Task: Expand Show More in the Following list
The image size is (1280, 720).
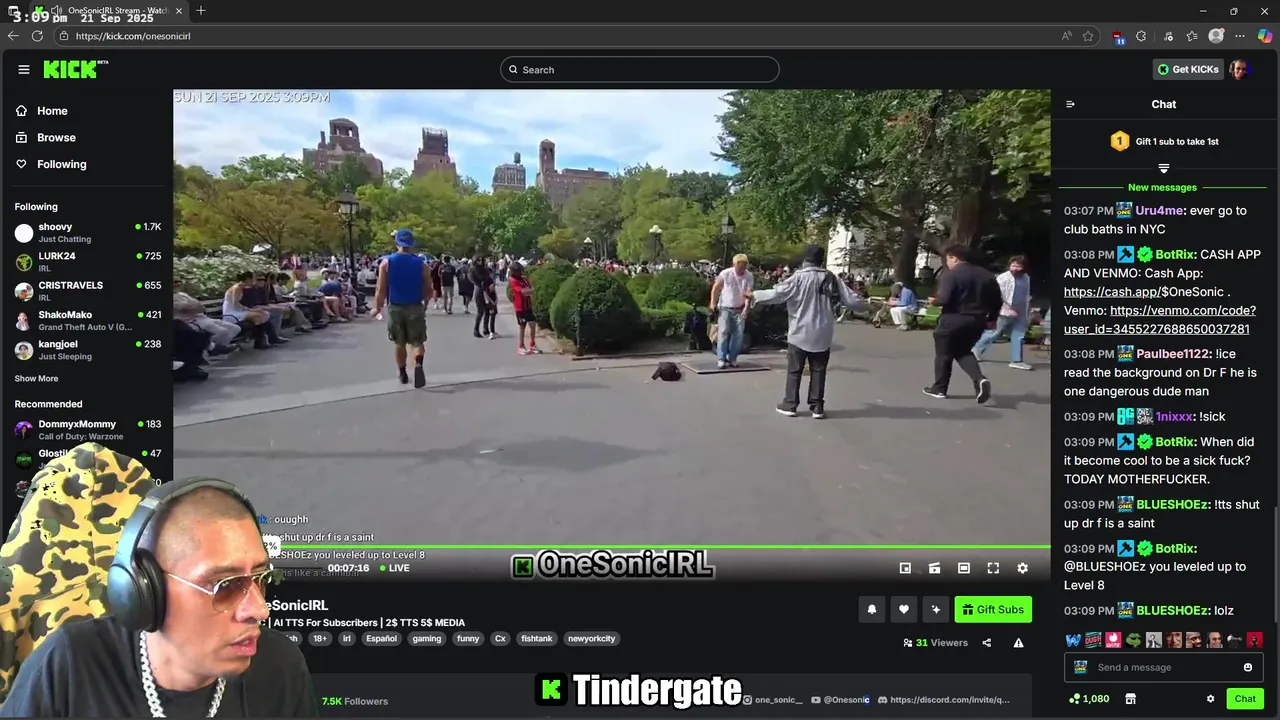Action: pyautogui.click(x=36, y=379)
